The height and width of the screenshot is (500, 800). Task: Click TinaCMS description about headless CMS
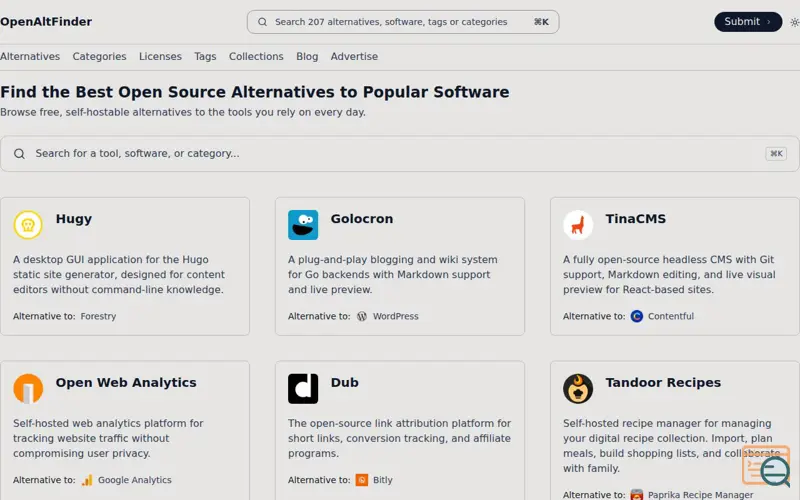[x=669, y=274]
